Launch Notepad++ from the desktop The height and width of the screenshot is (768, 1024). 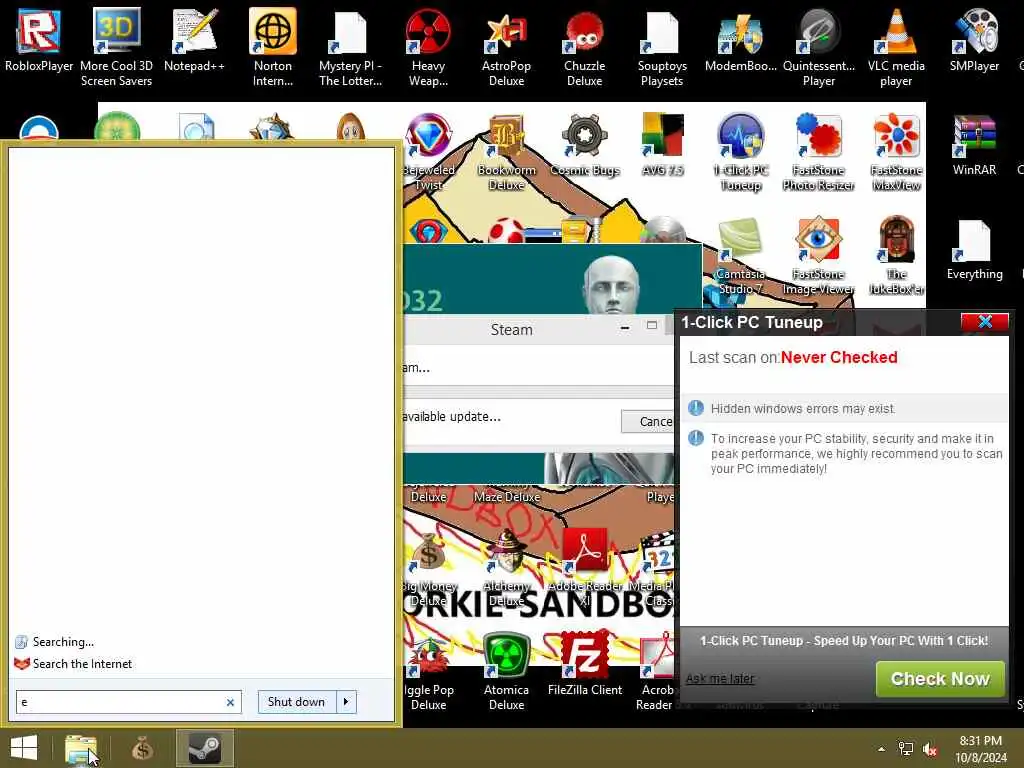point(194,40)
